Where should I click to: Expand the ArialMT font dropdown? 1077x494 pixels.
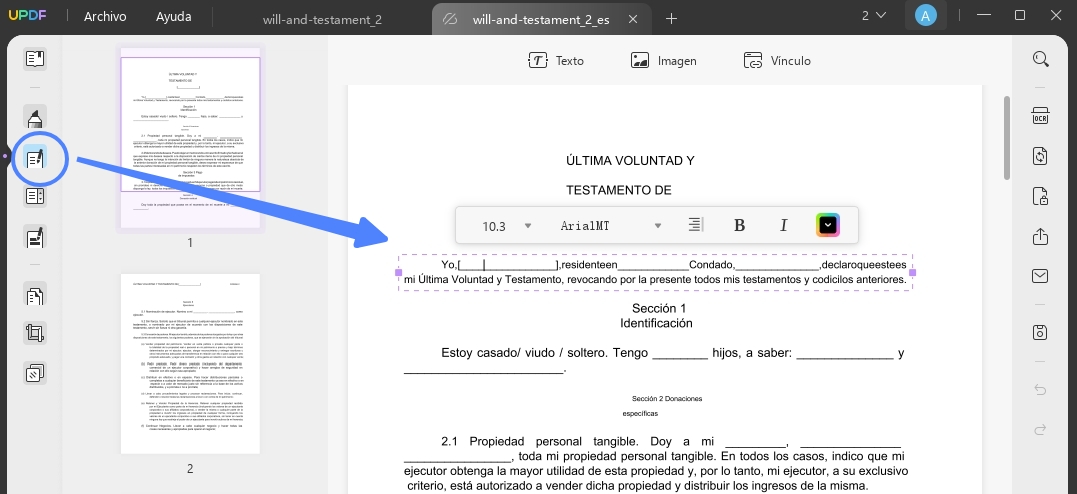tap(658, 225)
